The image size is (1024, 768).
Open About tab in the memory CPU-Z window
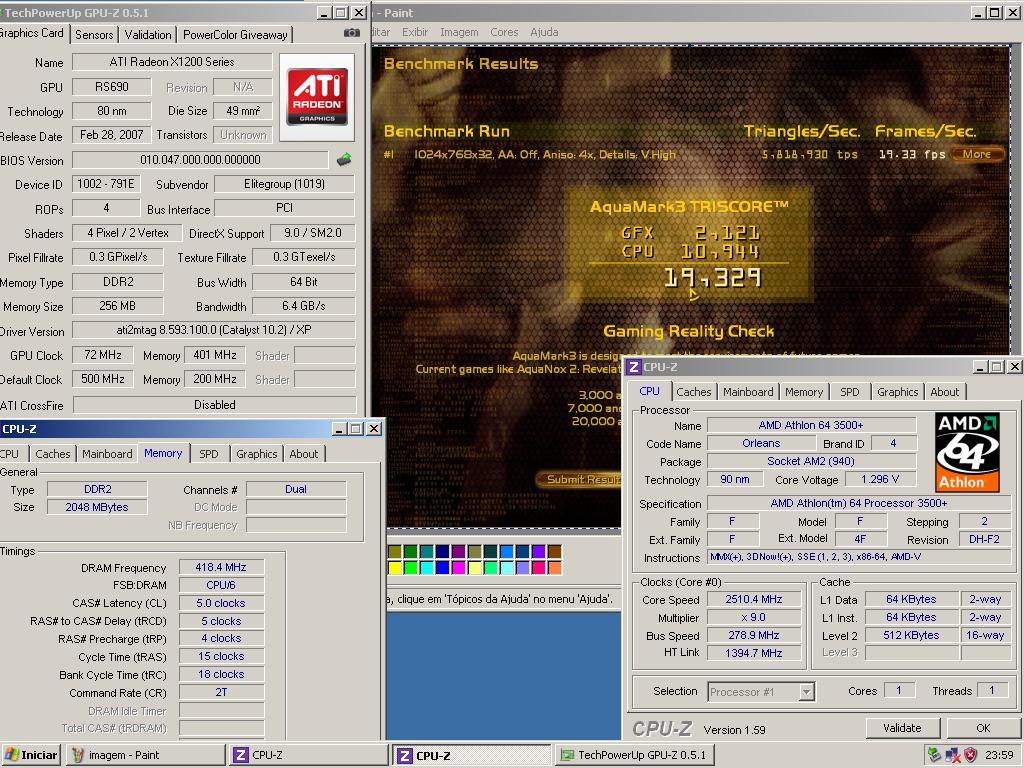pyautogui.click(x=304, y=454)
